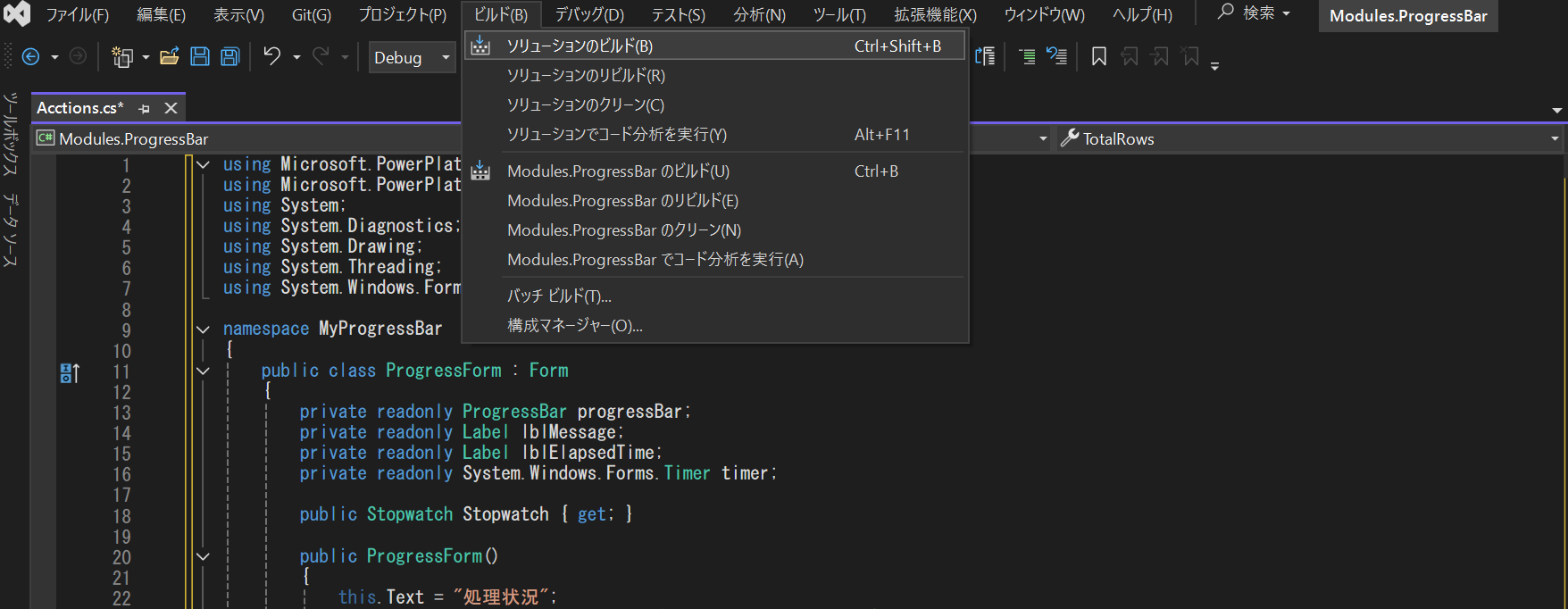The image size is (1568, 609).
Task: Select ソリューションのビルド(B) menu item
Action: click(x=715, y=46)
